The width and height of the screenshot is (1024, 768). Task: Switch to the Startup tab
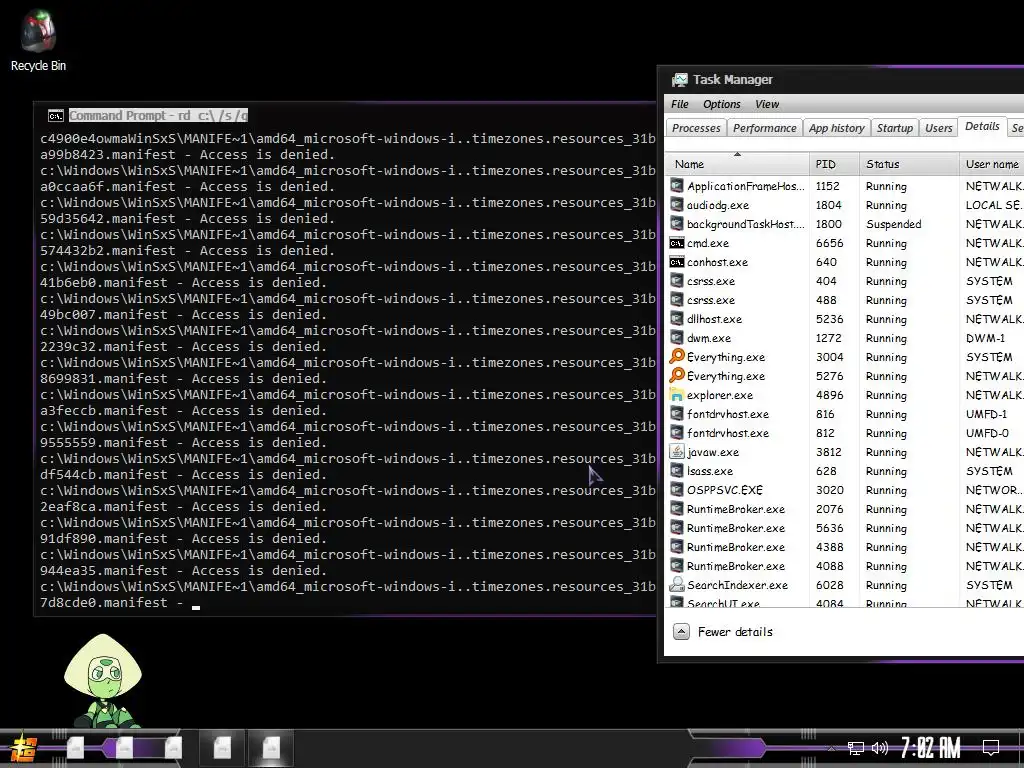click(x=895, y=128)
